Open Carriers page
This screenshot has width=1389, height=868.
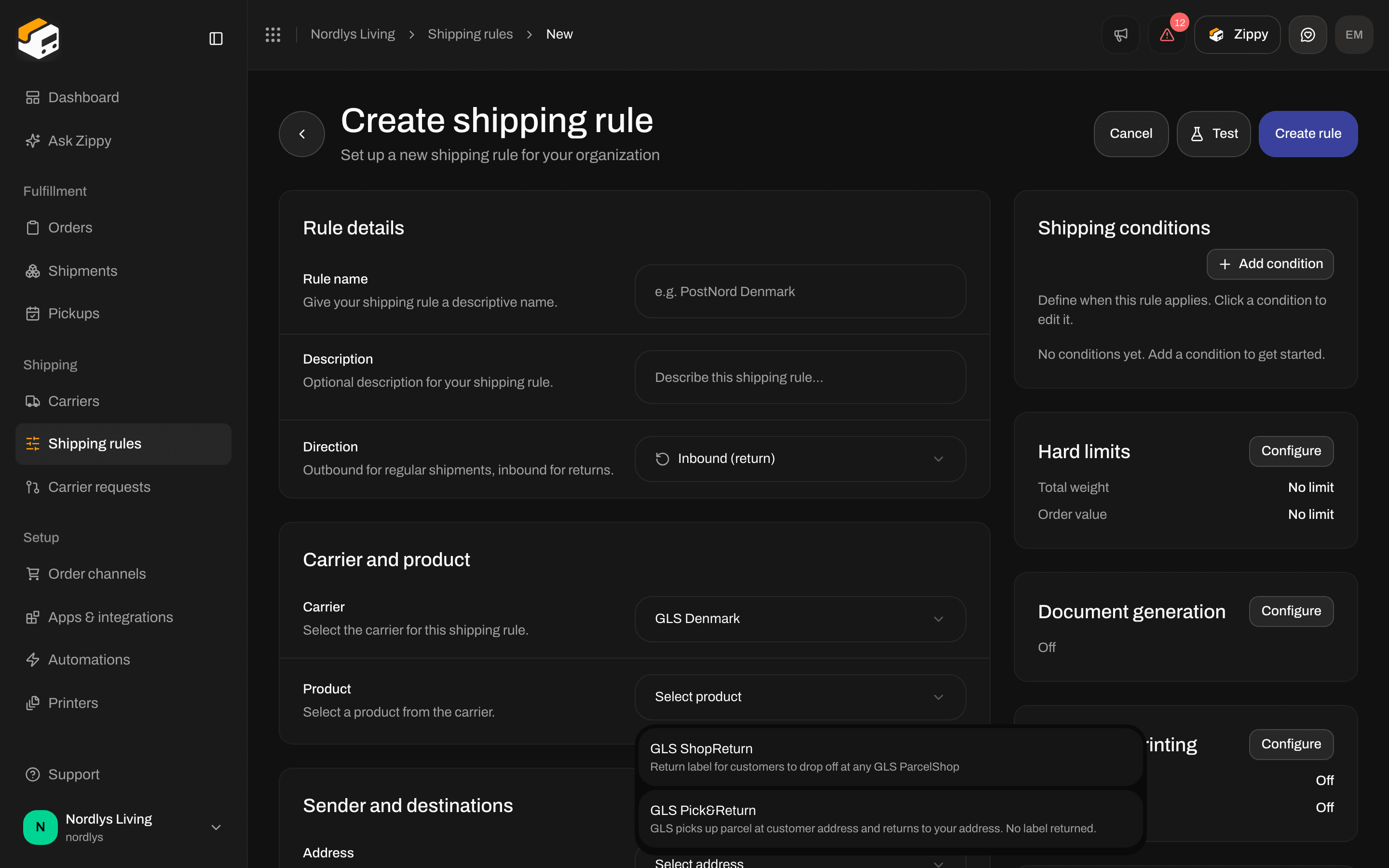click(123, 401)
